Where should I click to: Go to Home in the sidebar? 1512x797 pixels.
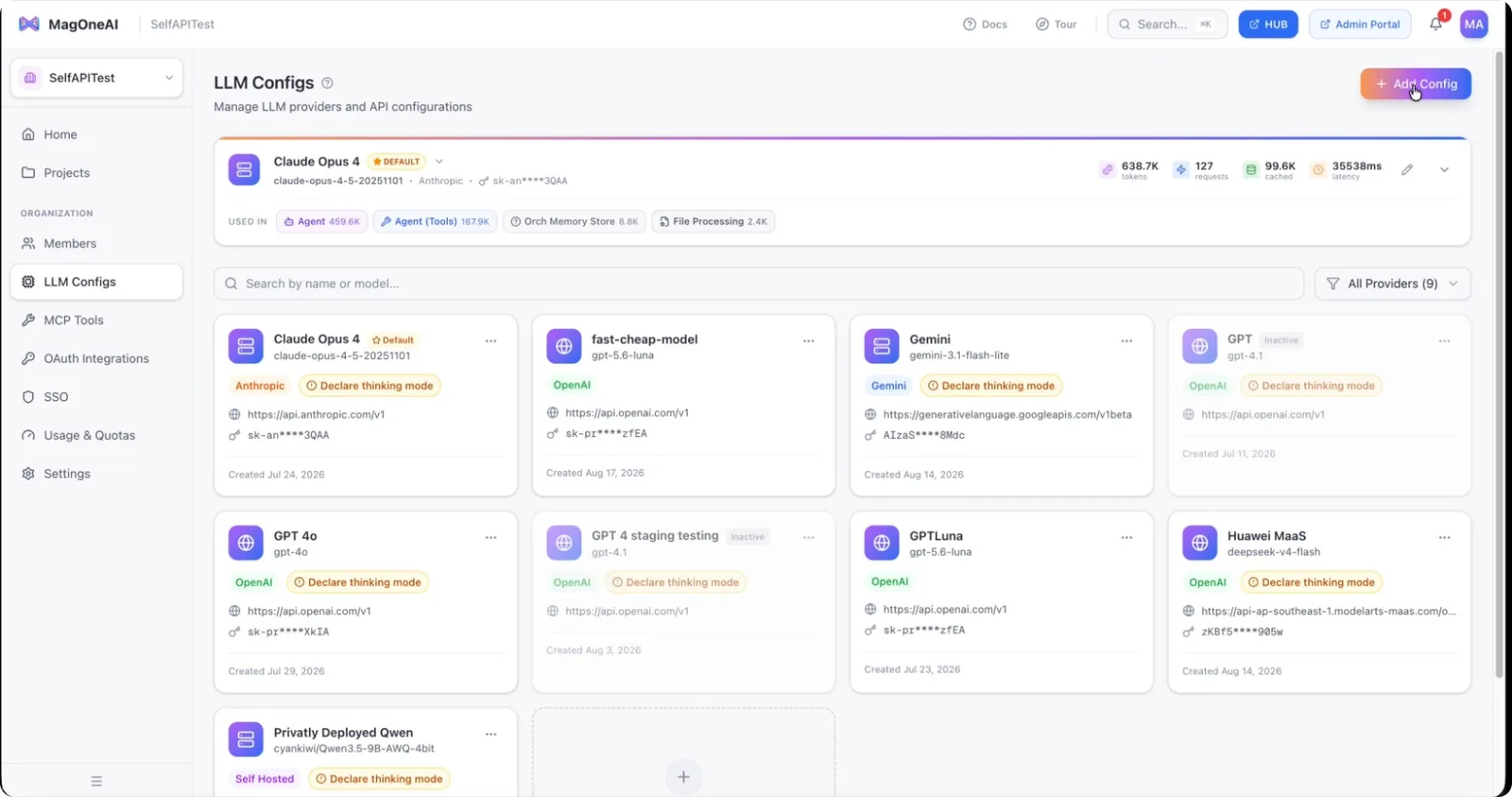click(96, 134)
